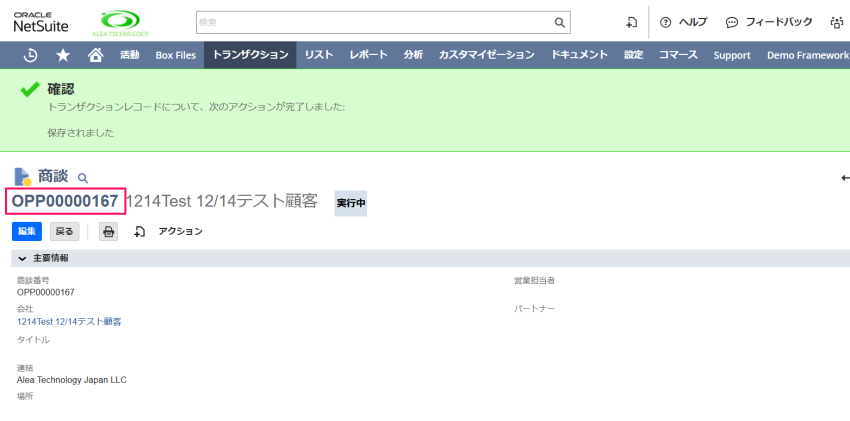Click the 連結 field label
The image size is (850, 421).
(25, 368)
